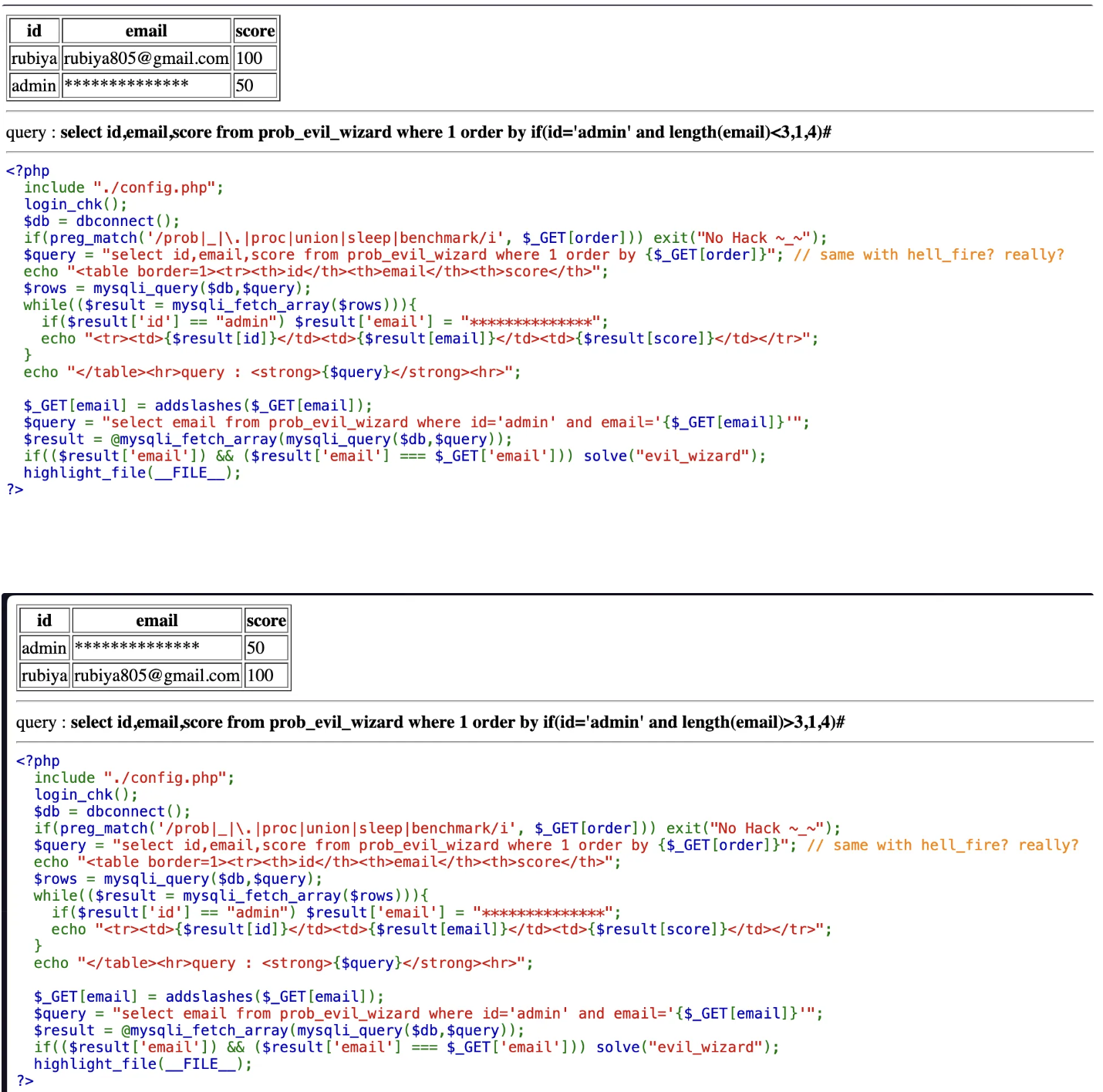
Task: Click '// same with hell_fire? really?' comment in upper code
Action: [929, 254]
